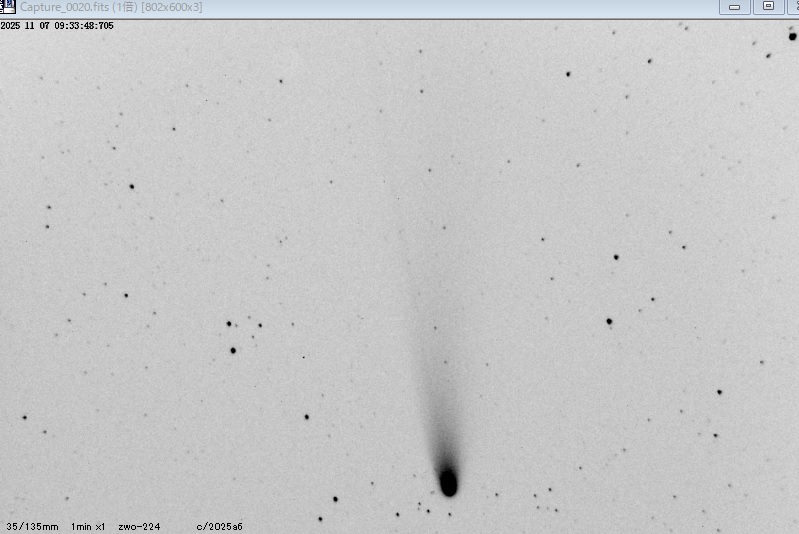Click the (1倍) zoom indicator in title
This screenshot has width=799, height=534.
pos(125,7)
